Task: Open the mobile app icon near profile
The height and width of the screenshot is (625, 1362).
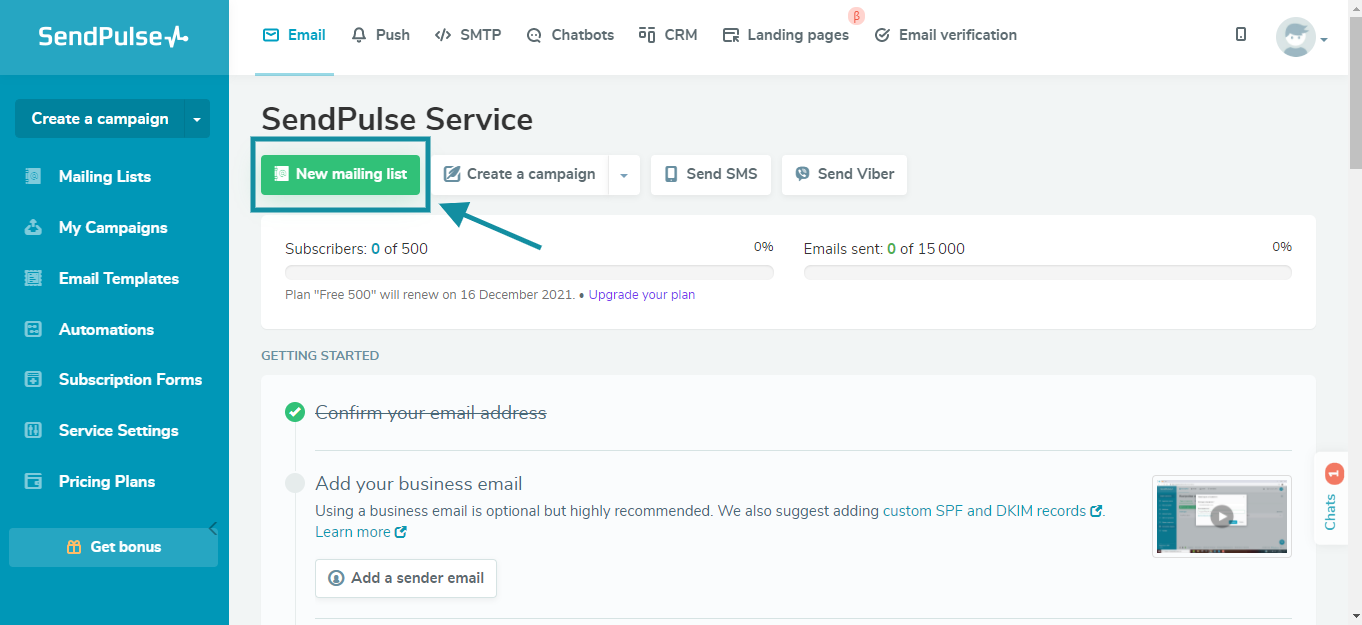Action: [1240, 34]
